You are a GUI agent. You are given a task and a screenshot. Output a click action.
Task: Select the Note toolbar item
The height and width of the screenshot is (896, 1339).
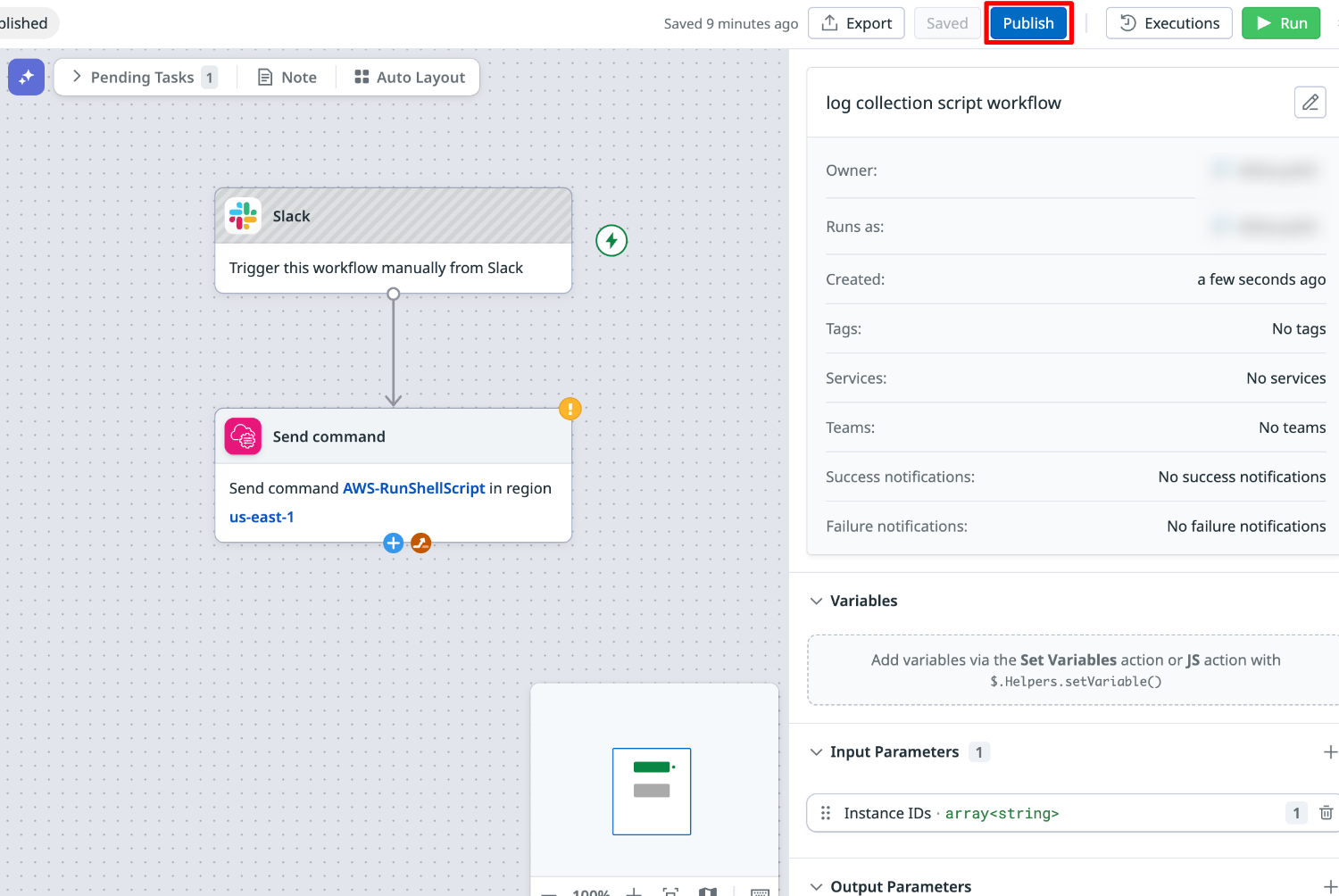click(287, 77)
